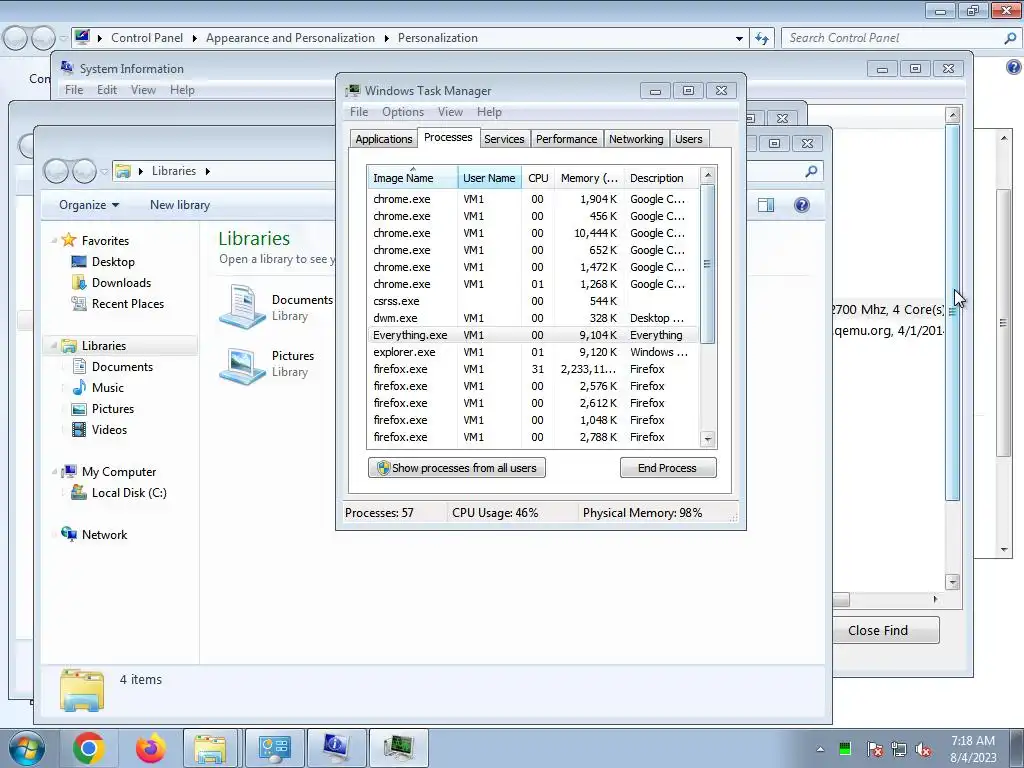Click System Information vertical scrollbar thumb
The width and height of the screenshot is (1024, 768).
[x=953, y=312]
